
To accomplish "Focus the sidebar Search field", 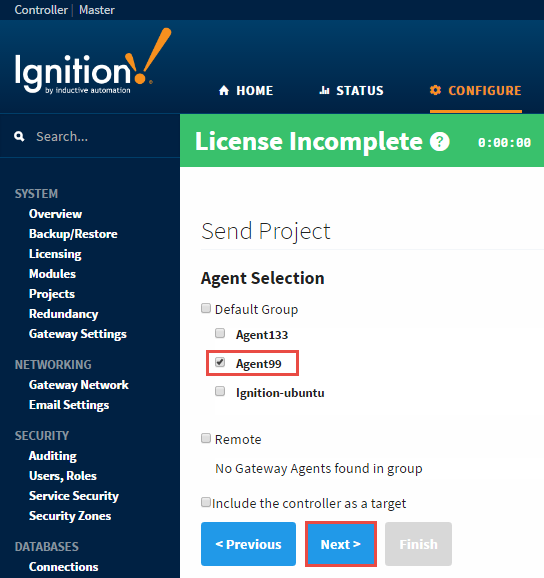I will 90,137.
